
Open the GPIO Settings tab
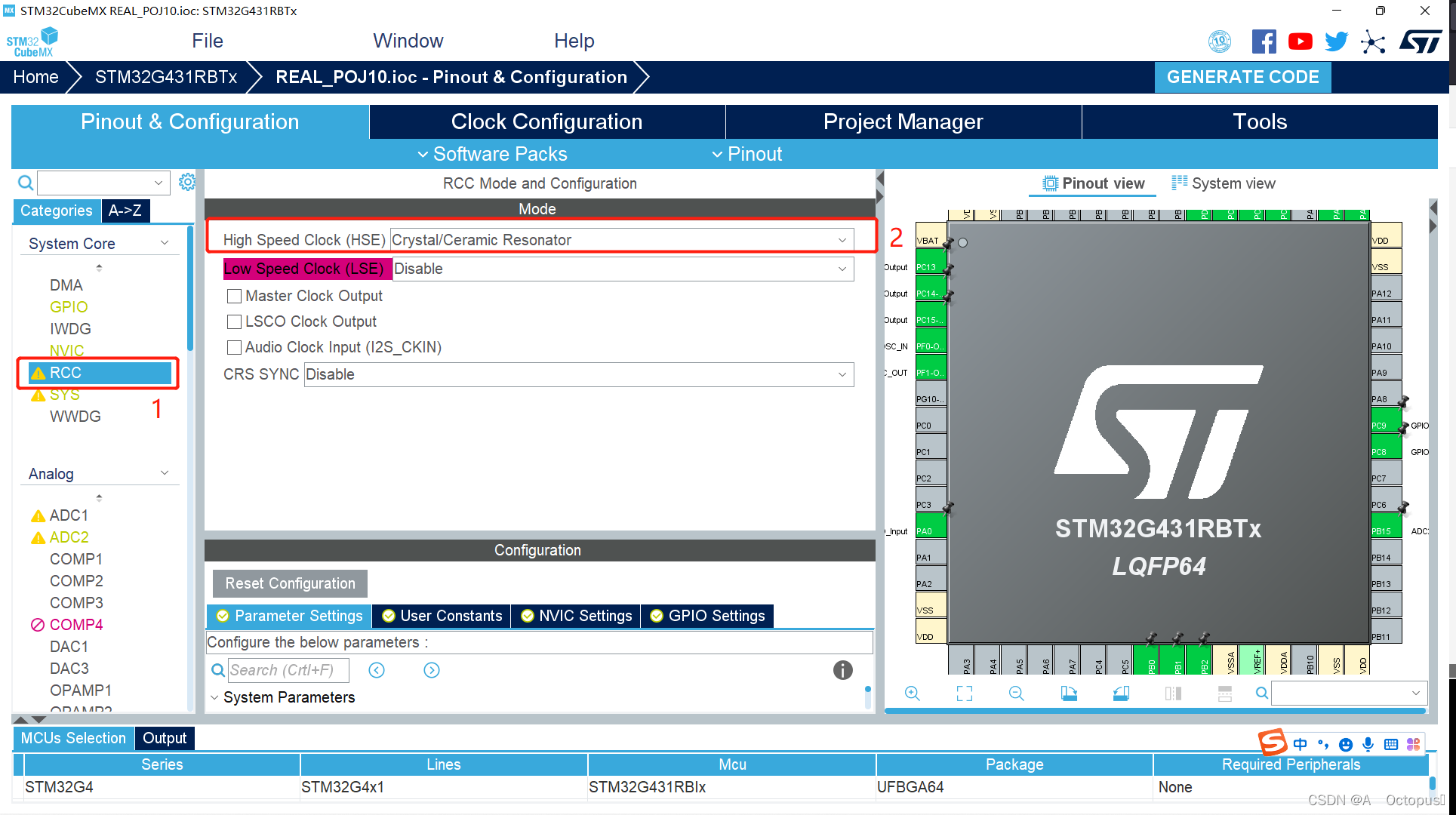point(707,617)
